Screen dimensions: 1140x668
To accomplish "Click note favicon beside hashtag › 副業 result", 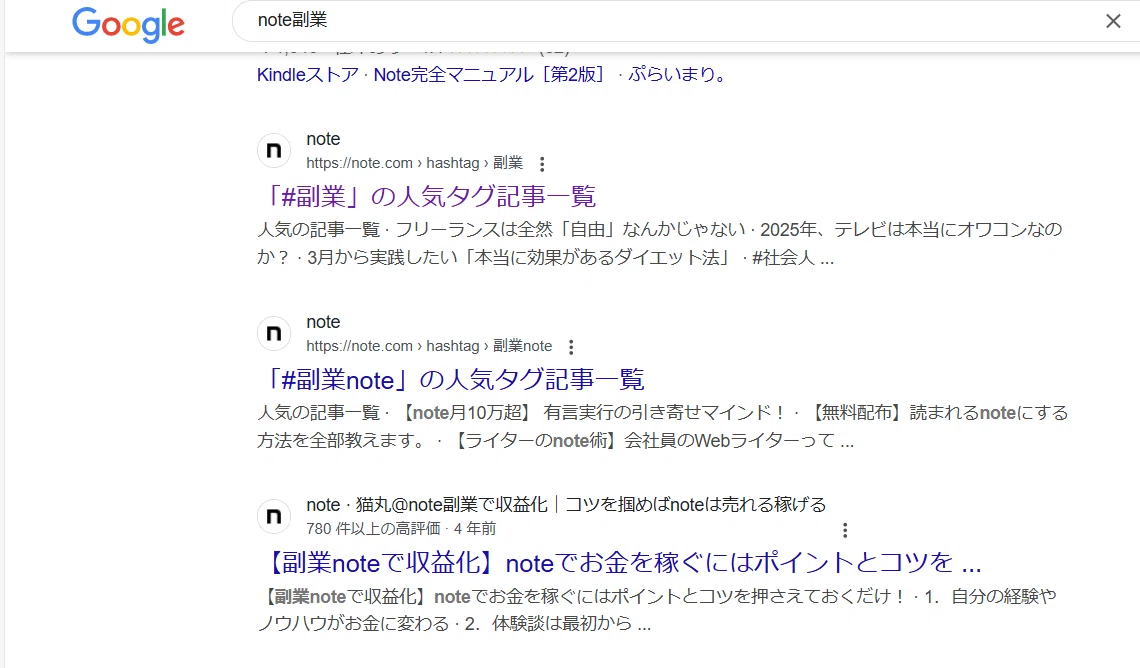I will pos(274,150).
